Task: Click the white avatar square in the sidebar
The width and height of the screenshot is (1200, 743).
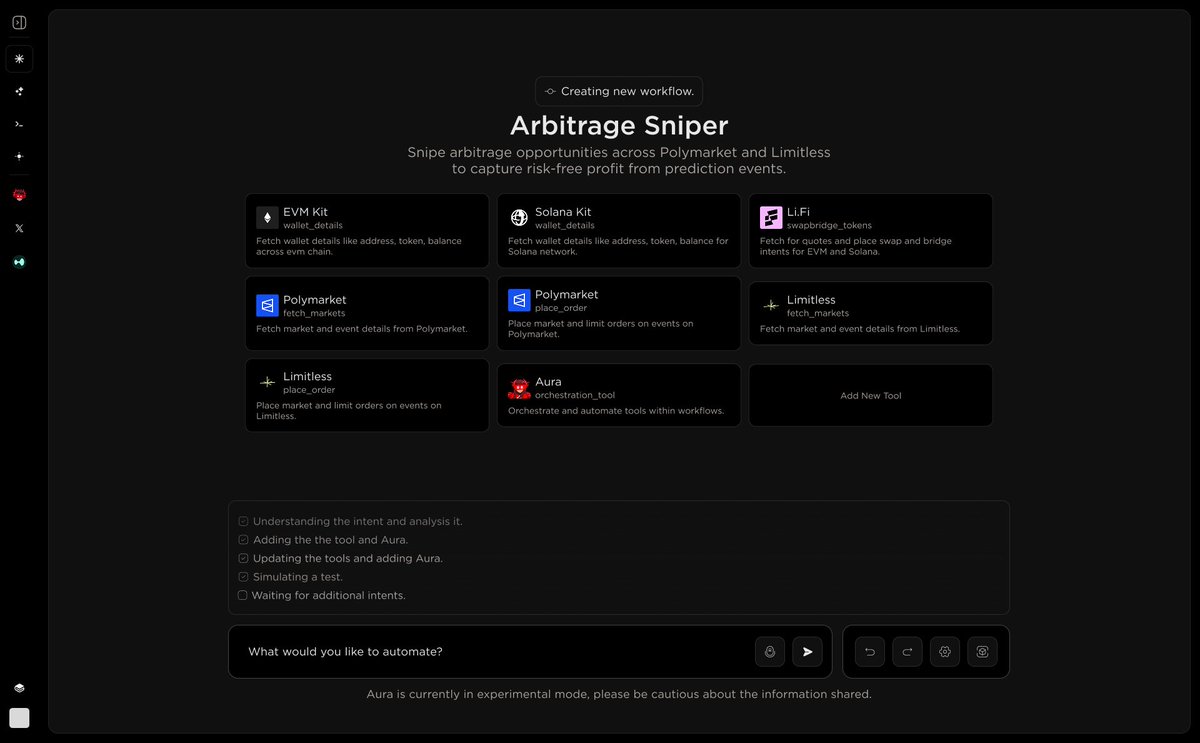Action: pos(19,718)
